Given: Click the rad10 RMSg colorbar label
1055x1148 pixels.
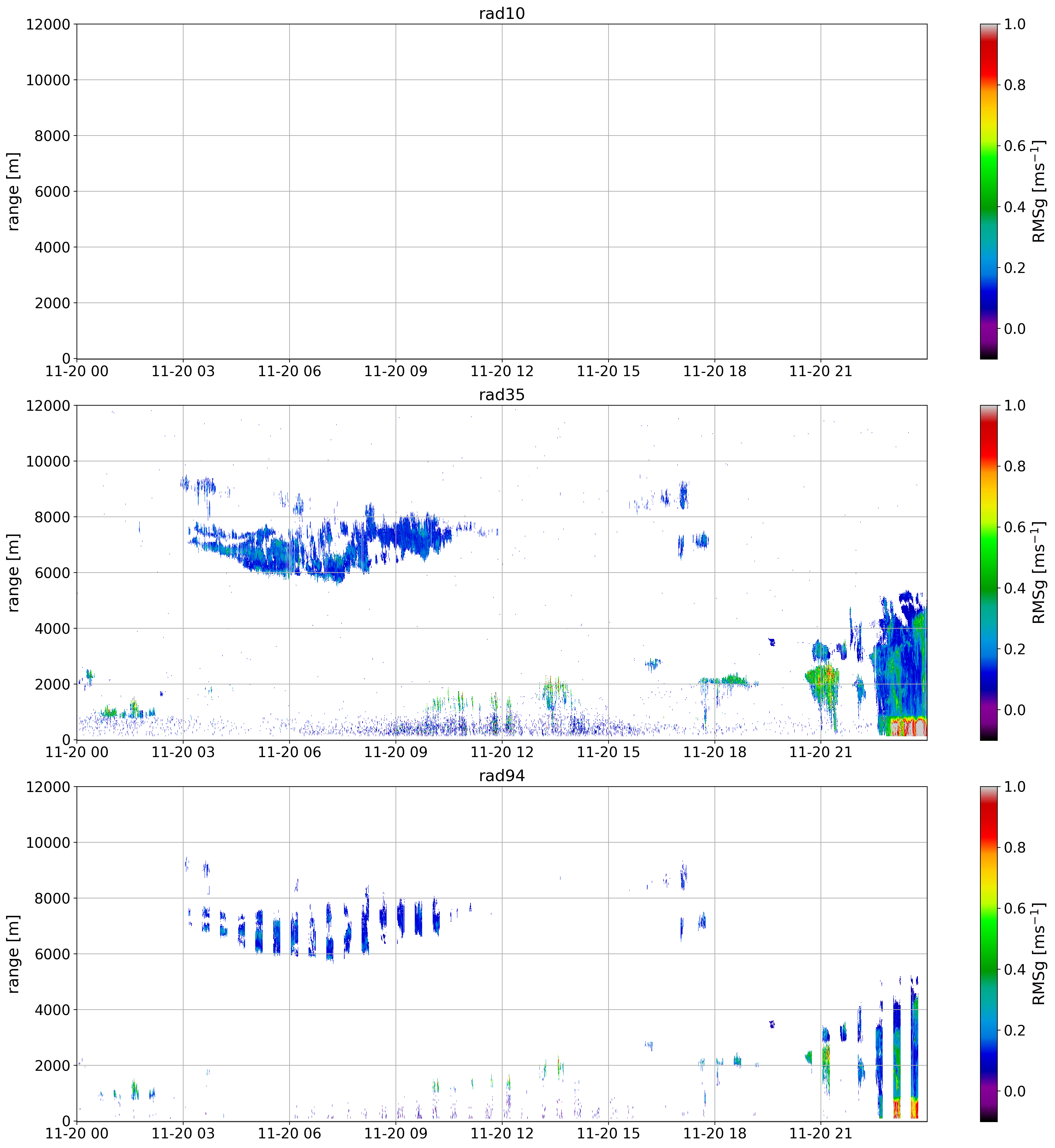Looking at the screenshot, I should click(1039, 191).
